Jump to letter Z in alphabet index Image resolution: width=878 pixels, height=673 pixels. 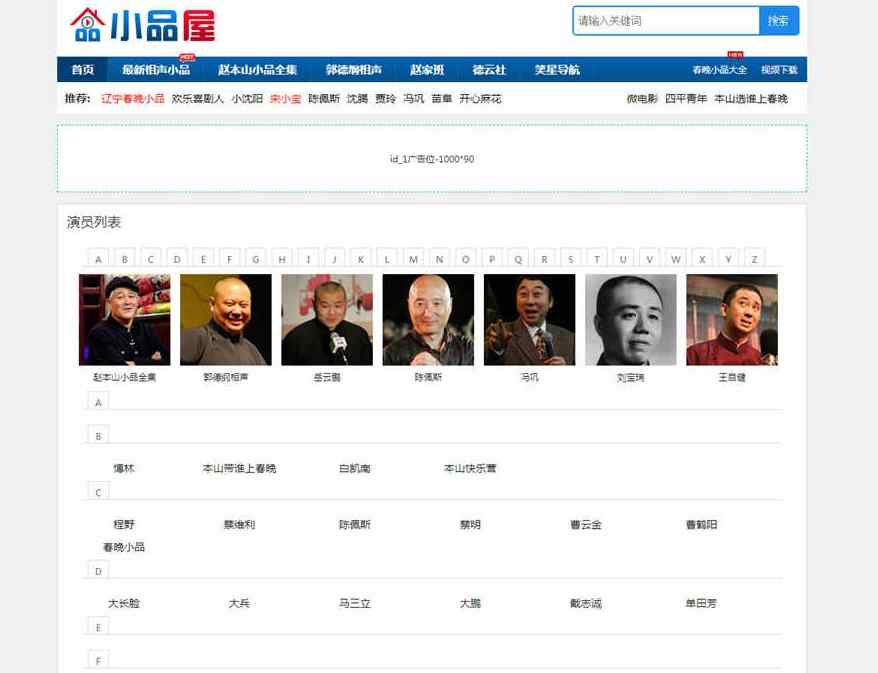(754, 259)
